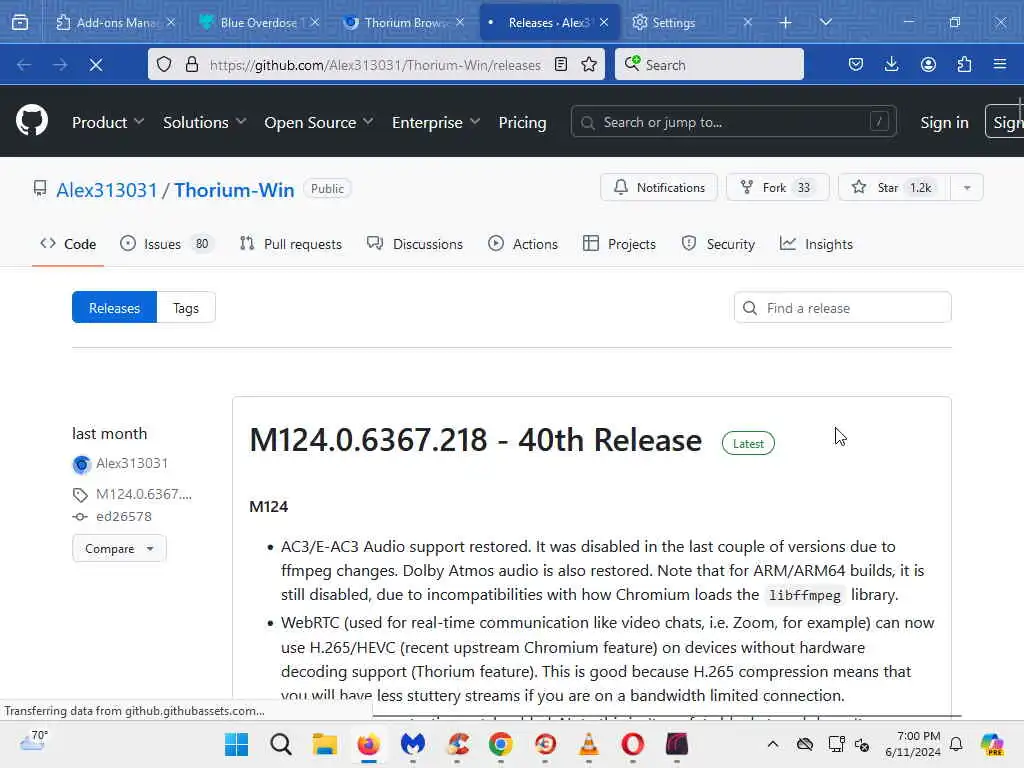
Task: Open Firefox View icon in tab bar
Action: point(20,22)
